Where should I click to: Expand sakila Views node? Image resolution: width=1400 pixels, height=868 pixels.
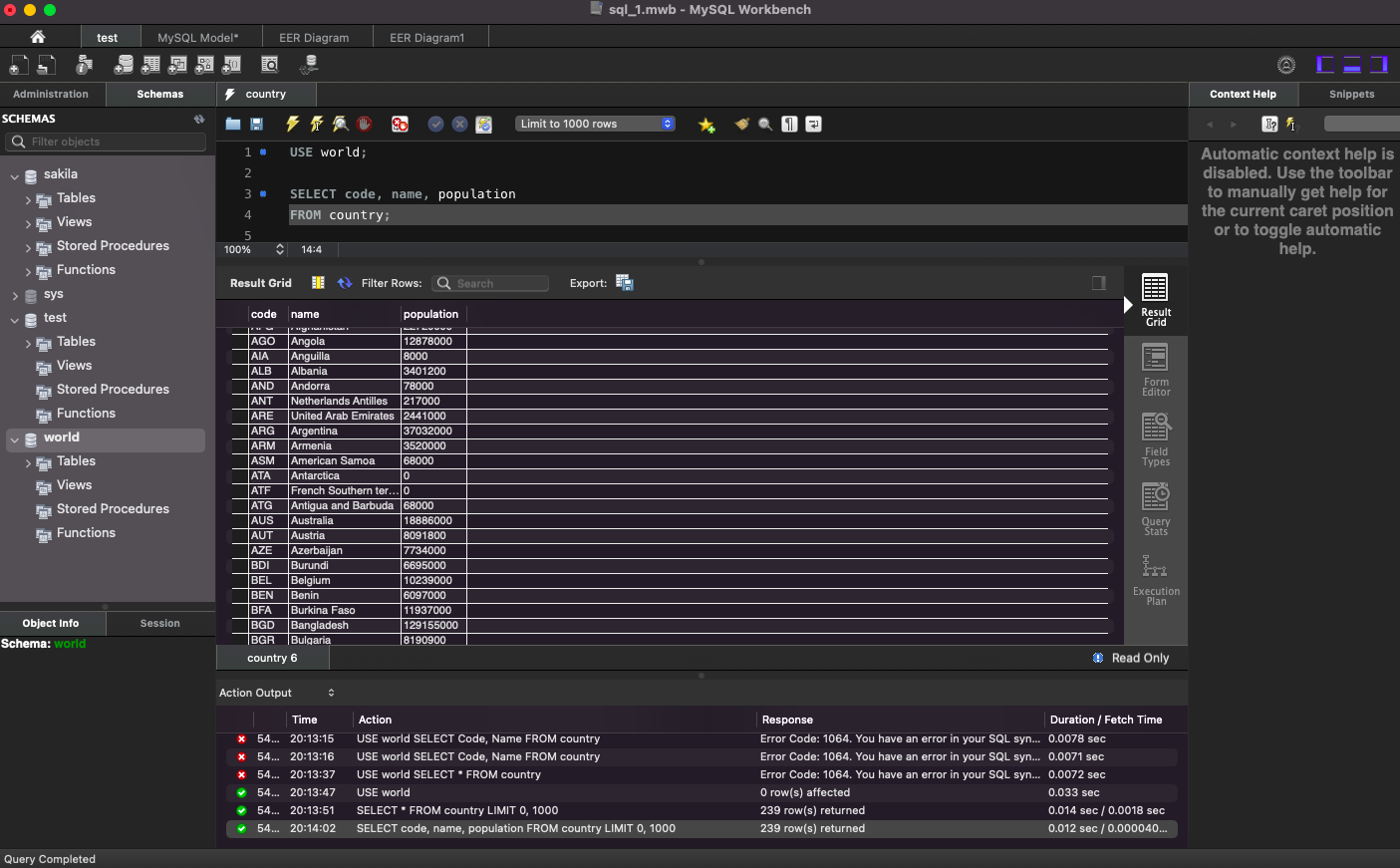(x=28, y=224)
